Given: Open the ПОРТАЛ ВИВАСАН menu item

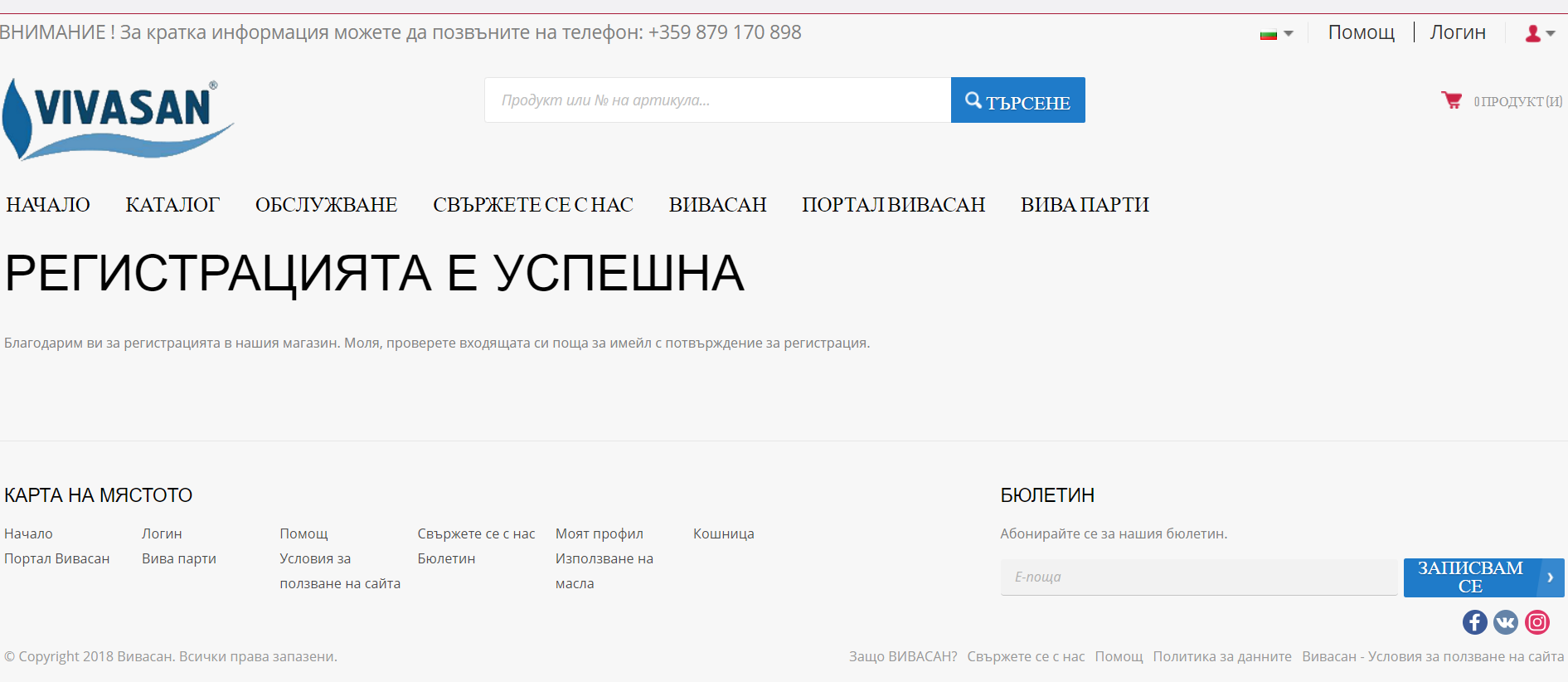Looking at the screenshot, I should [x=893, y=205].
